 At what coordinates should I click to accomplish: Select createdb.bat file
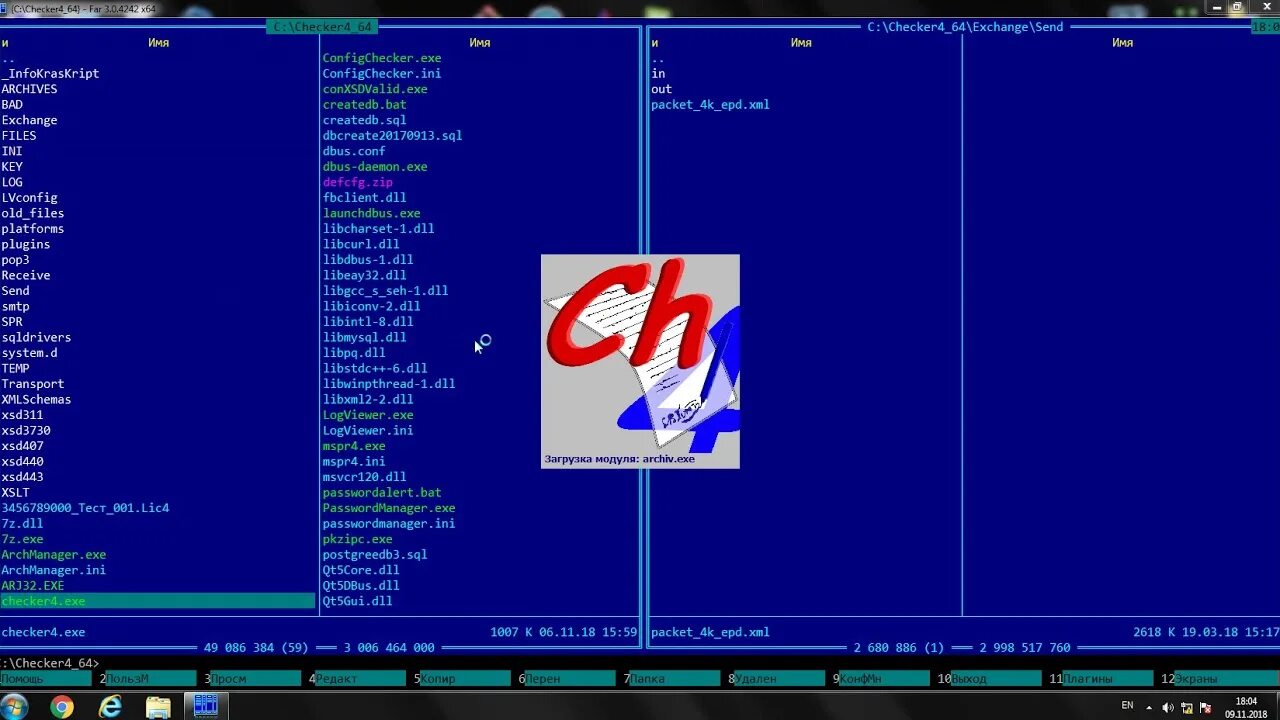(364, 104)
